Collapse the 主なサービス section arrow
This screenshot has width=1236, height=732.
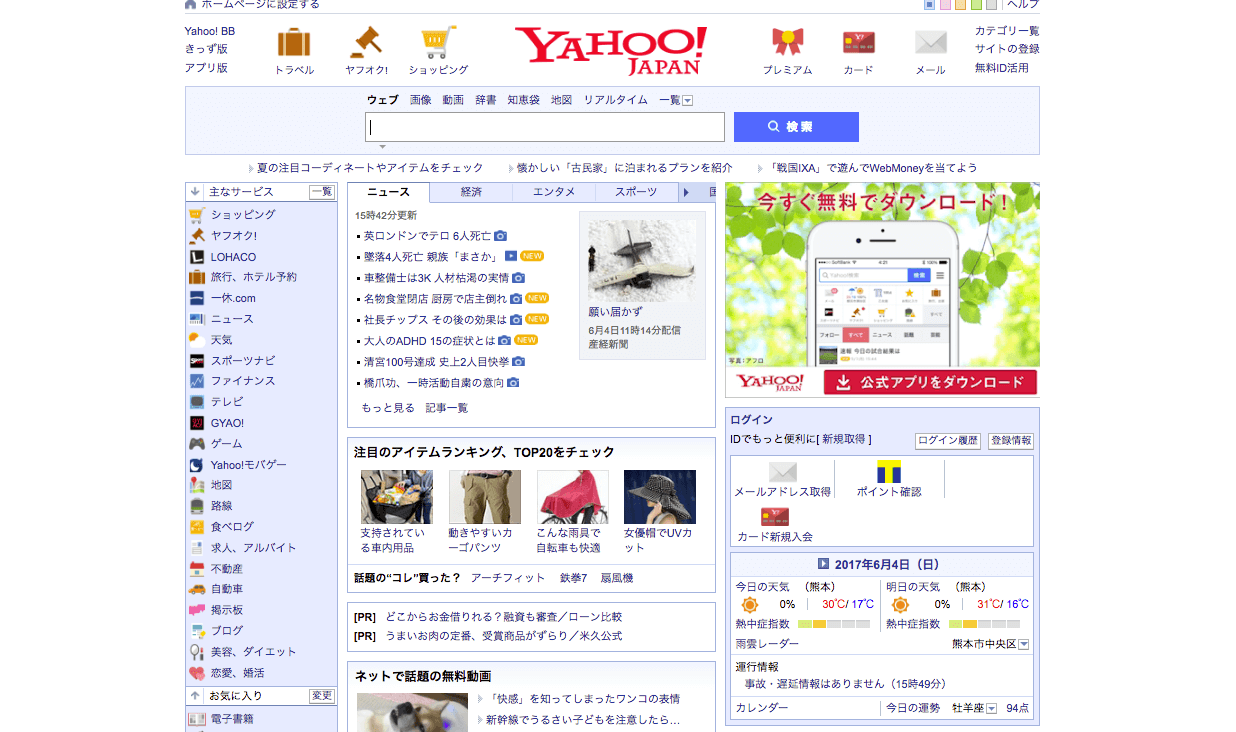[x=195, y=191]
